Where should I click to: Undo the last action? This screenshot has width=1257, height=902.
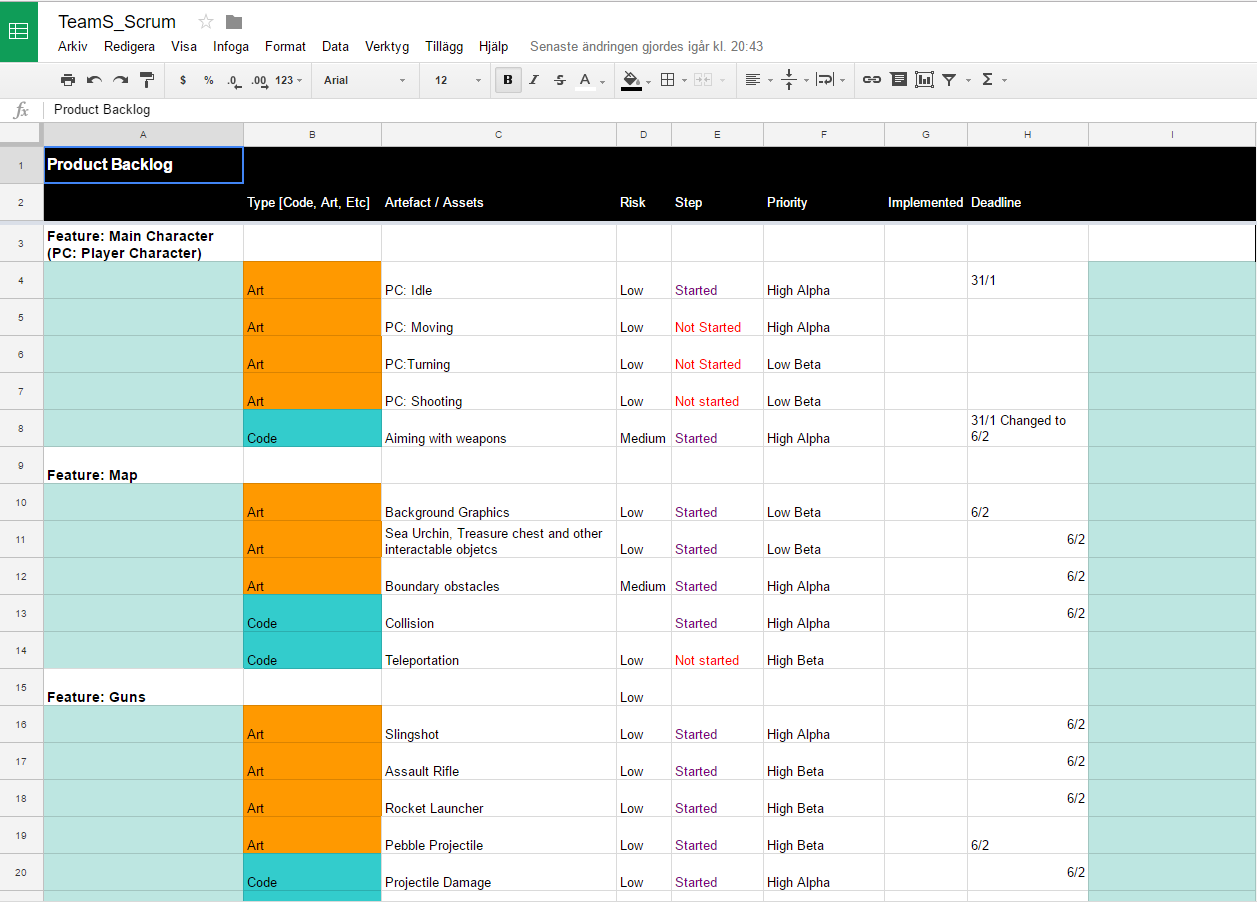pyautogui.click(x=94, y=80)
